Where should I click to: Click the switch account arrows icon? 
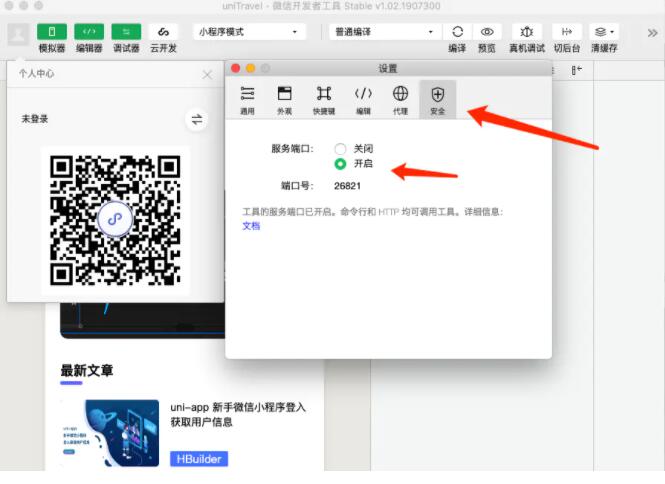point(197,120)
